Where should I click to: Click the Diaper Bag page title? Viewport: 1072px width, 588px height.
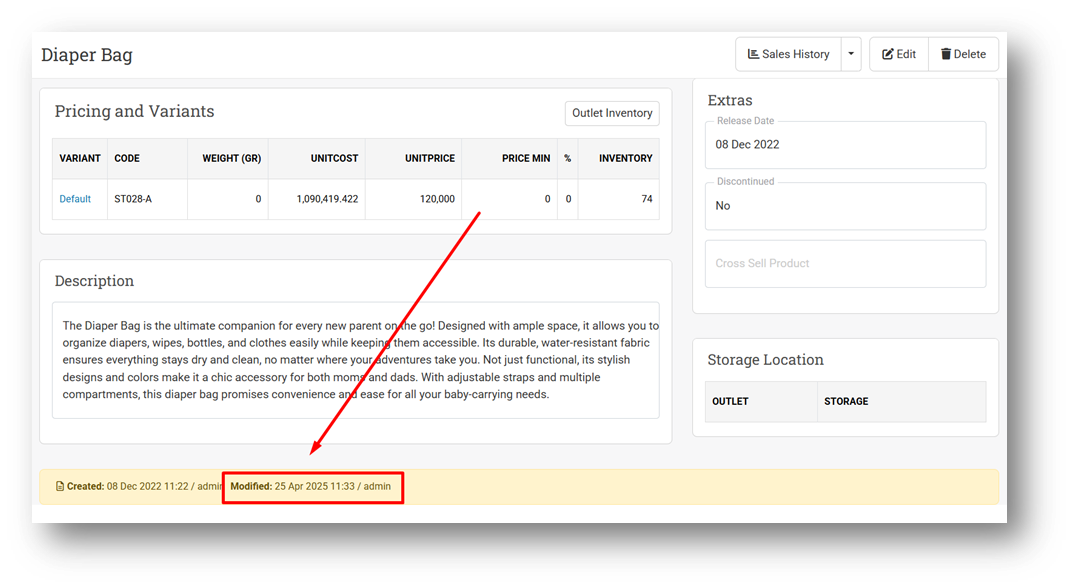[x=87, y=55]
